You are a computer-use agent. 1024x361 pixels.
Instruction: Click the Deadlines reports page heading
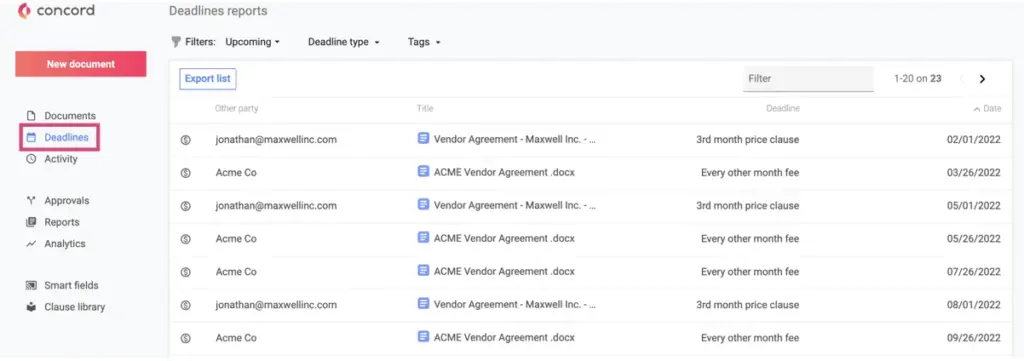coord(218,11)
